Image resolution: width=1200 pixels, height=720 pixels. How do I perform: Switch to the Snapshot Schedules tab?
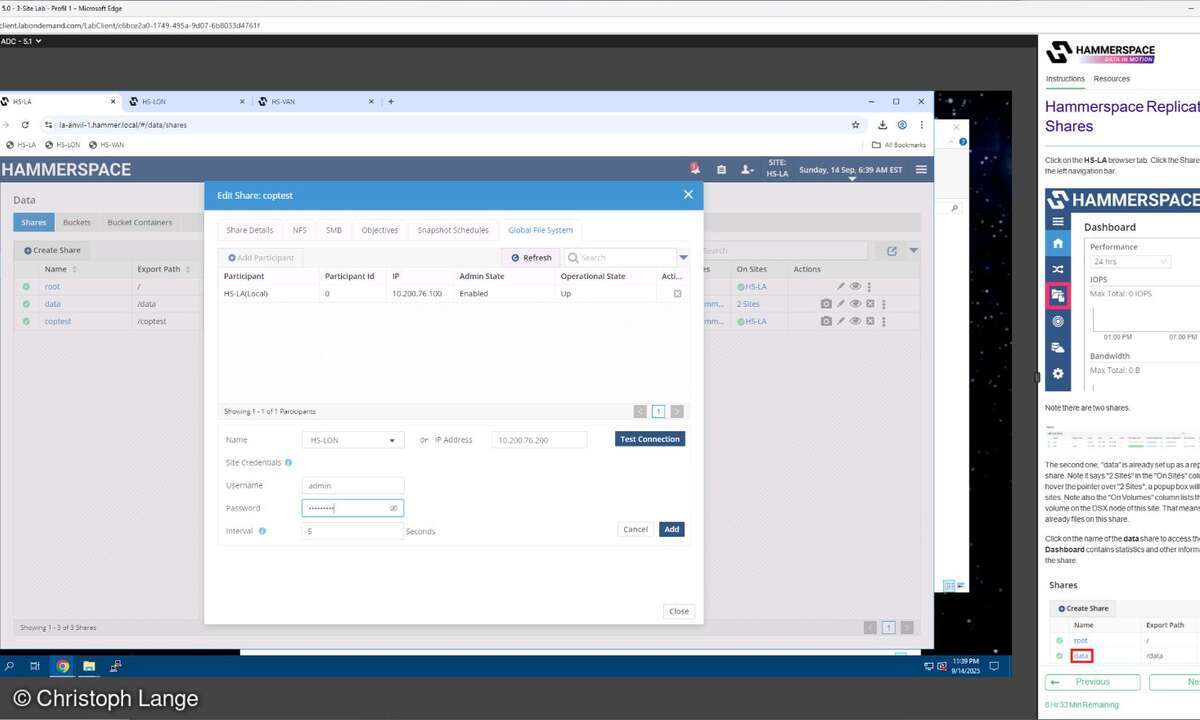point(453,230)
